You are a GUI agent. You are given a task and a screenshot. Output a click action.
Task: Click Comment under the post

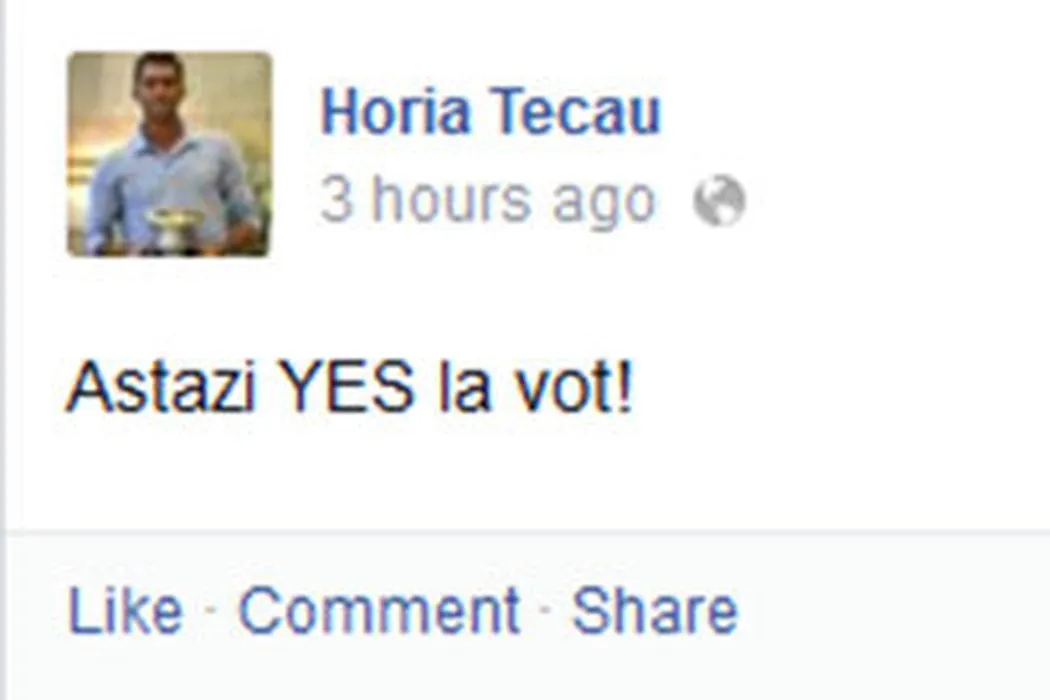pos(379,610)
